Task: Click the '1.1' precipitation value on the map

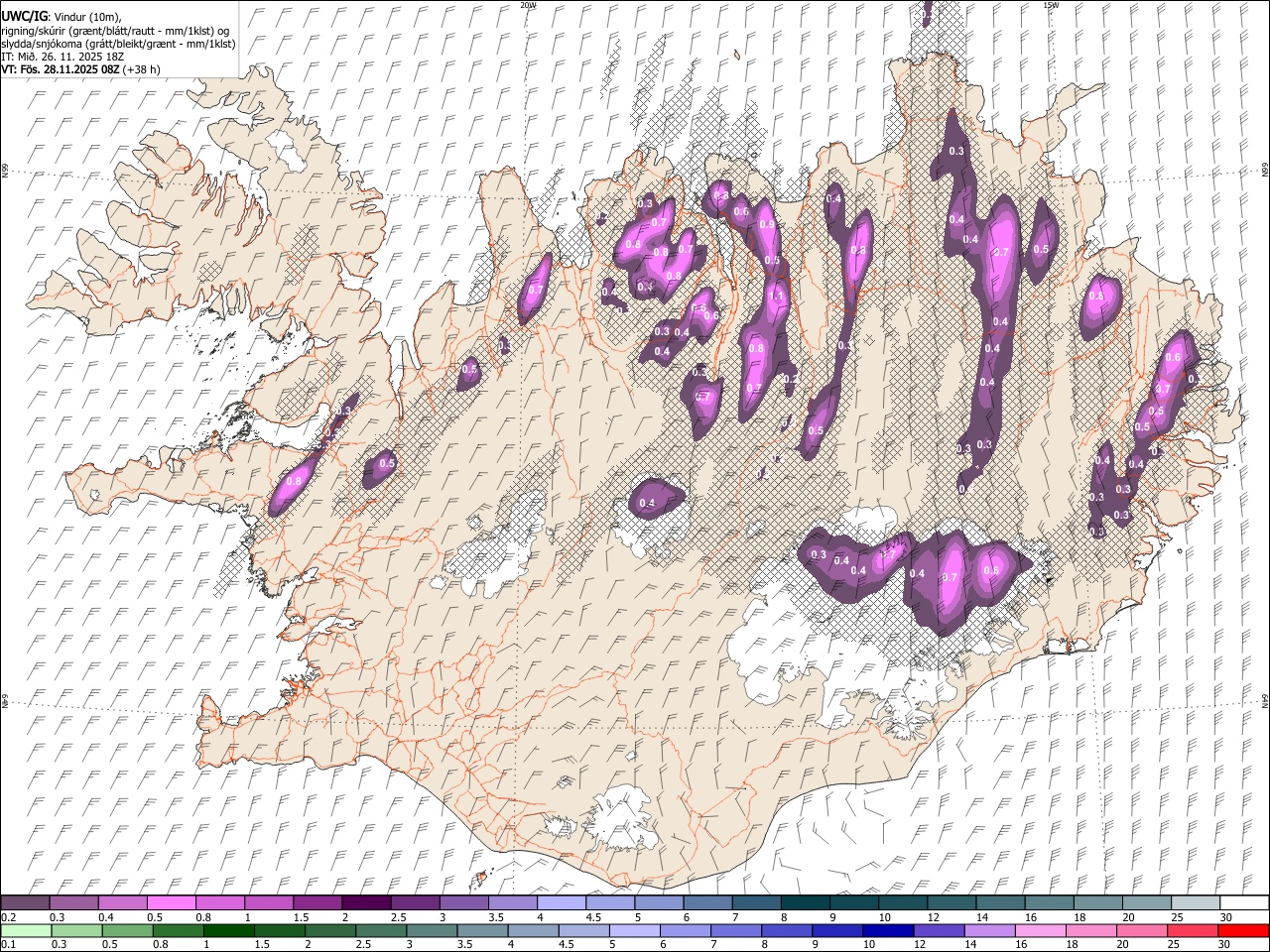Action: pyautogui.click(x=777, y=296)
